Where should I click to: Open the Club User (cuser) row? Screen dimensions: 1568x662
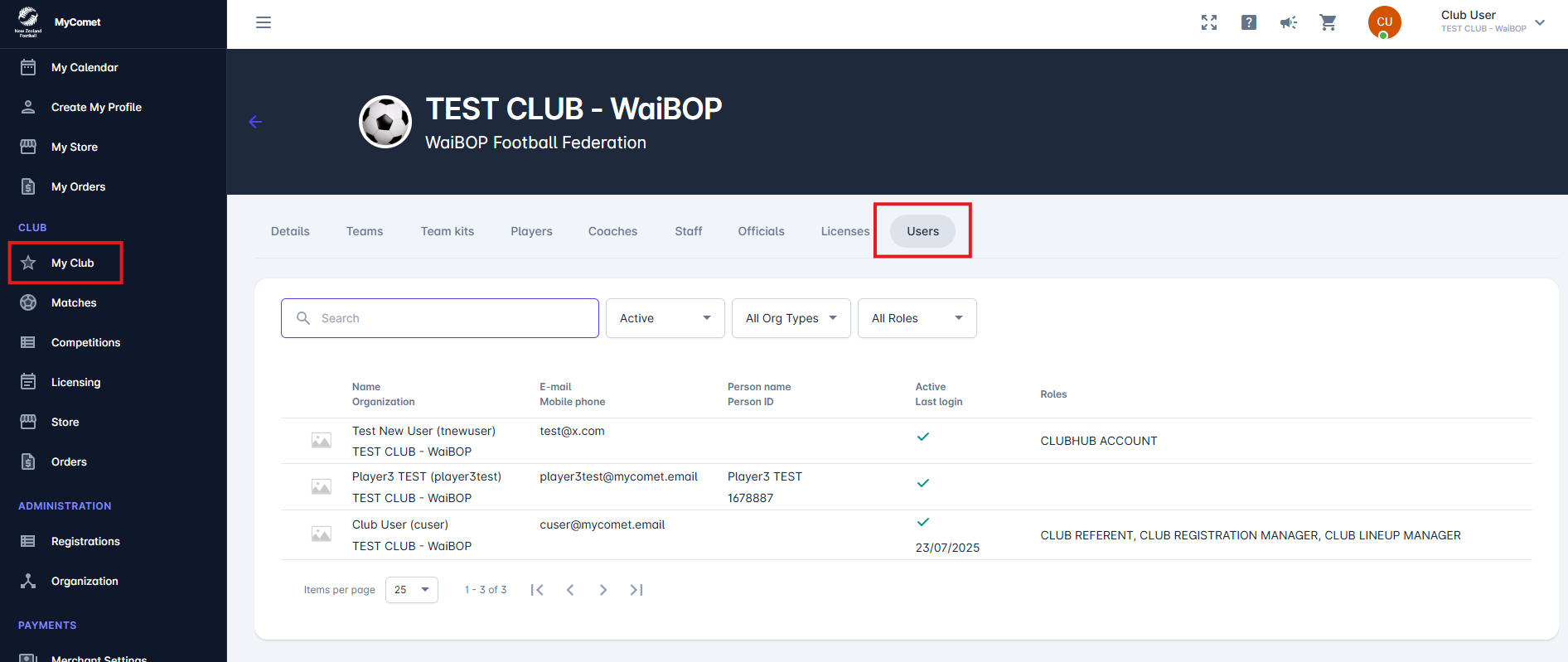(x=906, y=535)
